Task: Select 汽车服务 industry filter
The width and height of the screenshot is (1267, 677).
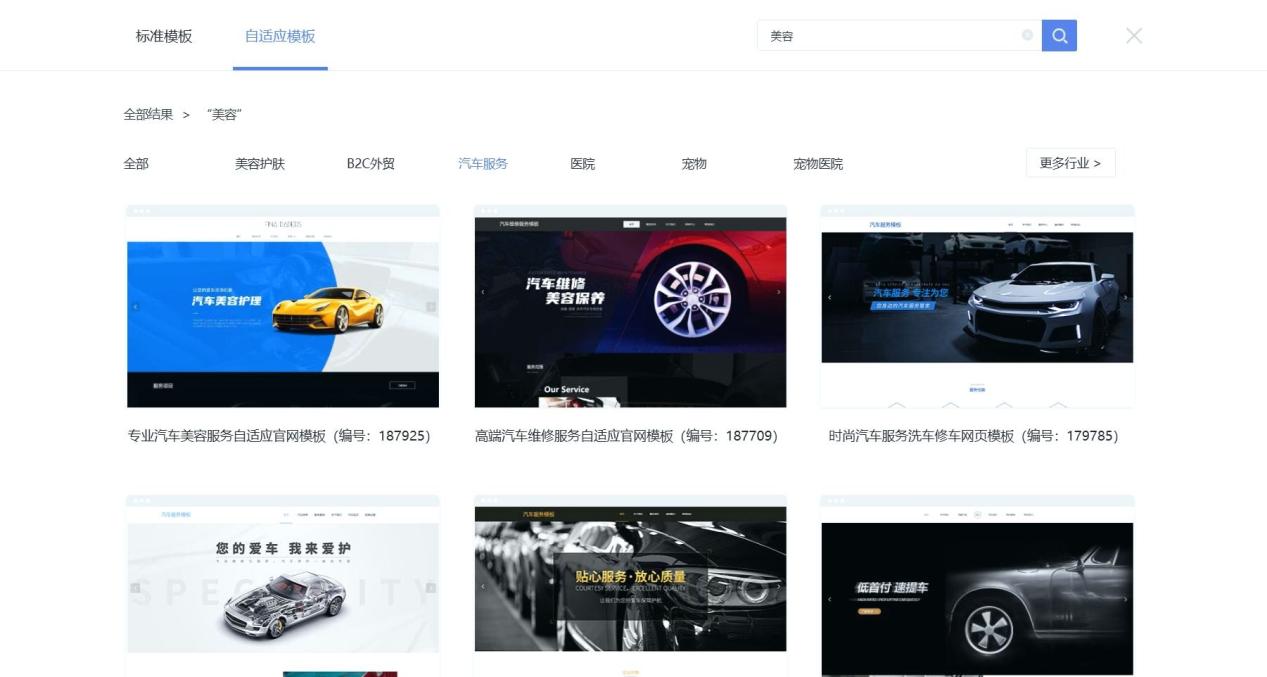Action: point(483,164)
